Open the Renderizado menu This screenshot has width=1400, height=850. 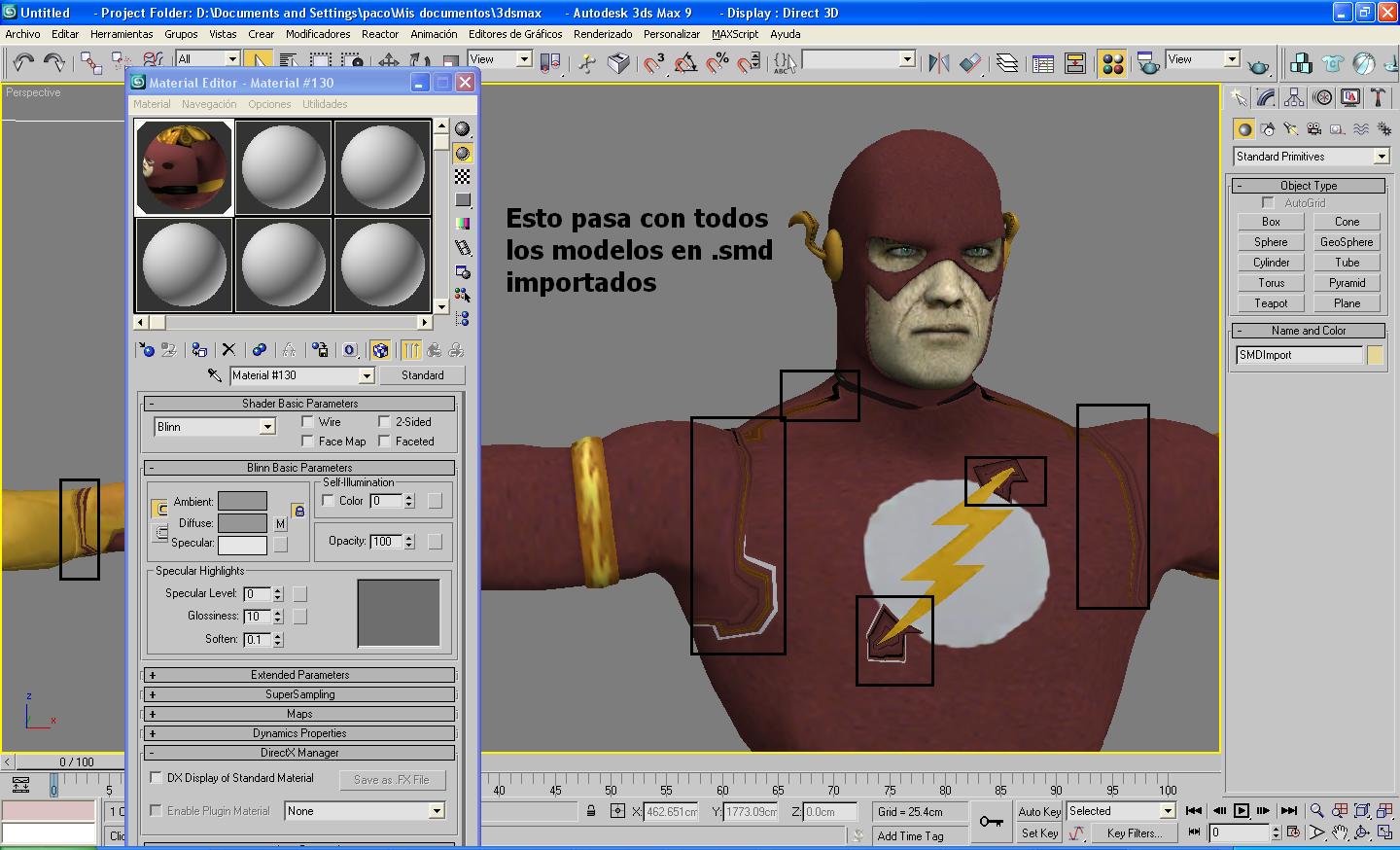[x=603, y=34]
